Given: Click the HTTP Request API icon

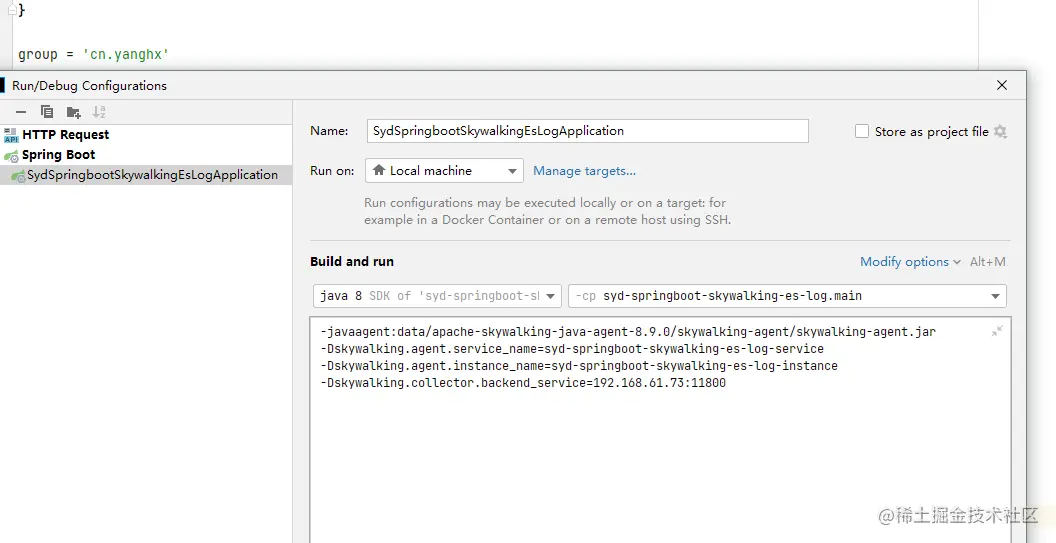Looking at the screenshot, I should [x=11, y=135].
